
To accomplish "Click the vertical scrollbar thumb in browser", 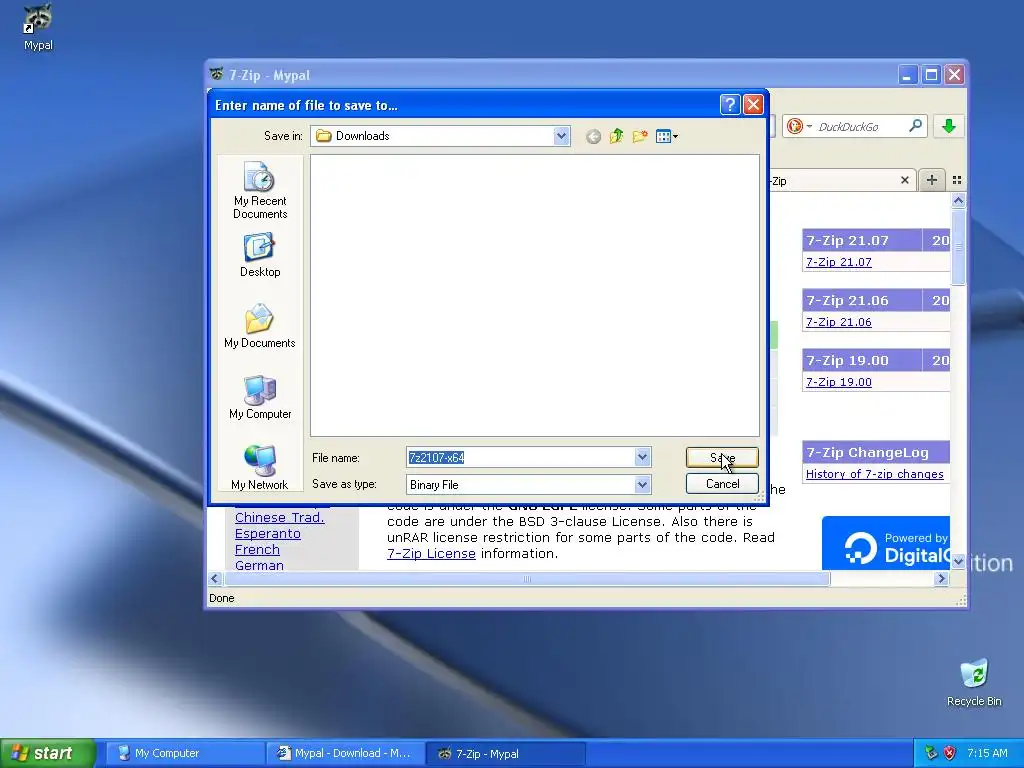I will [958, 246].
